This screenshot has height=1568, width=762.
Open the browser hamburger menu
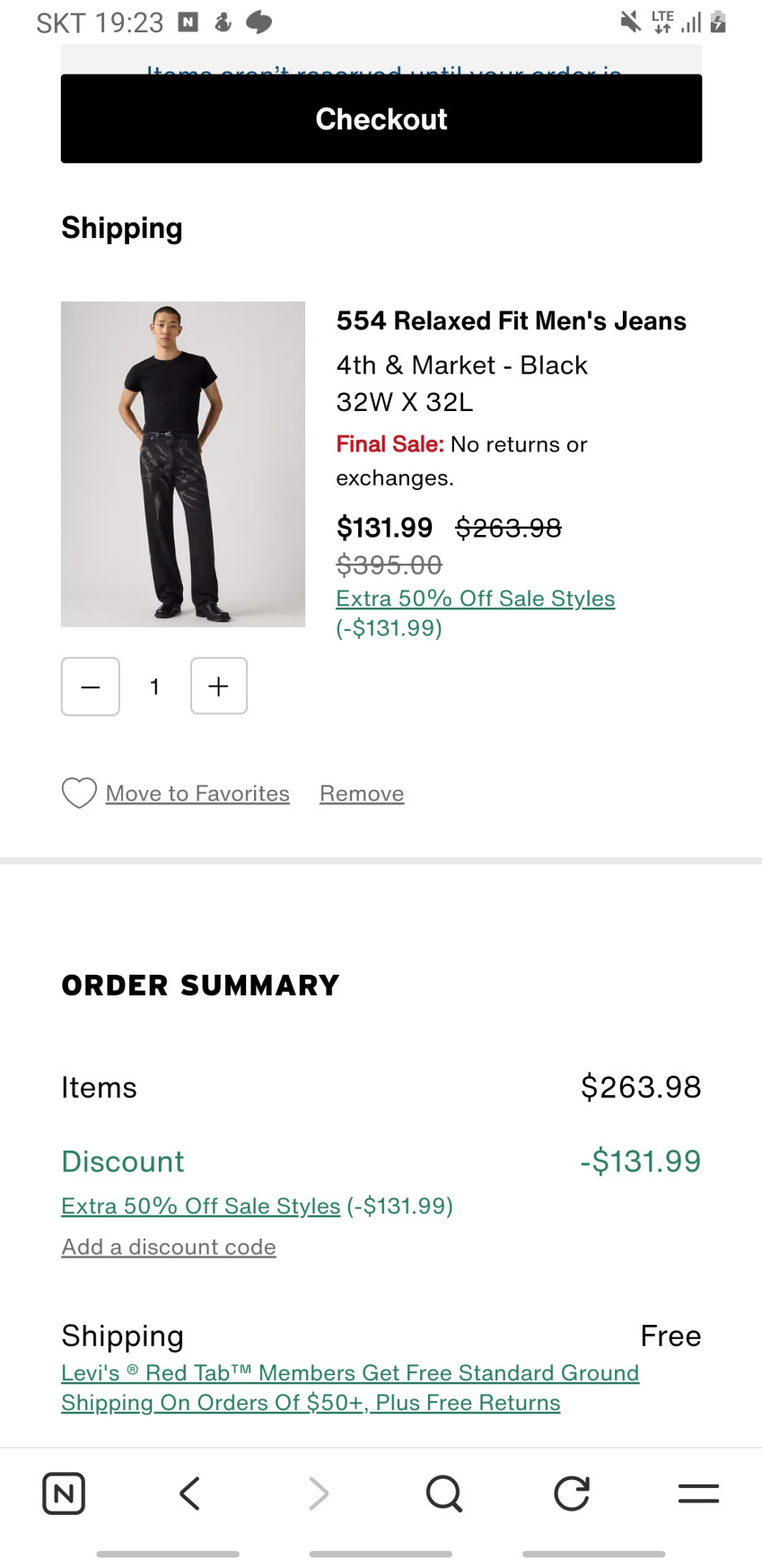698,1494
